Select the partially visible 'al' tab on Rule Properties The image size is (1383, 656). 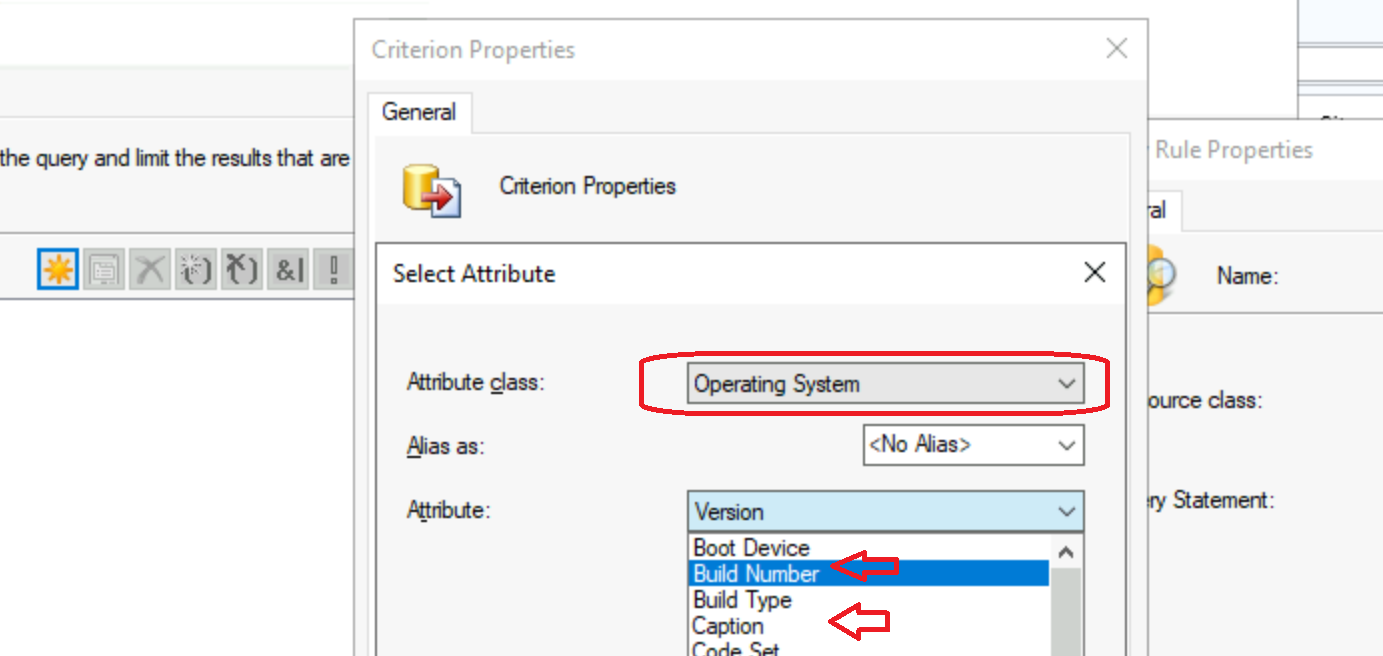1159,210
